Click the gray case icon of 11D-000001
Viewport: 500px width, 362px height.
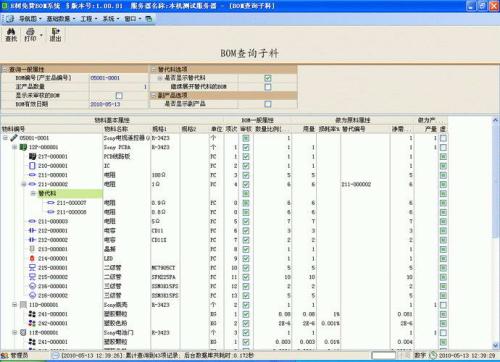pos(23,305)
